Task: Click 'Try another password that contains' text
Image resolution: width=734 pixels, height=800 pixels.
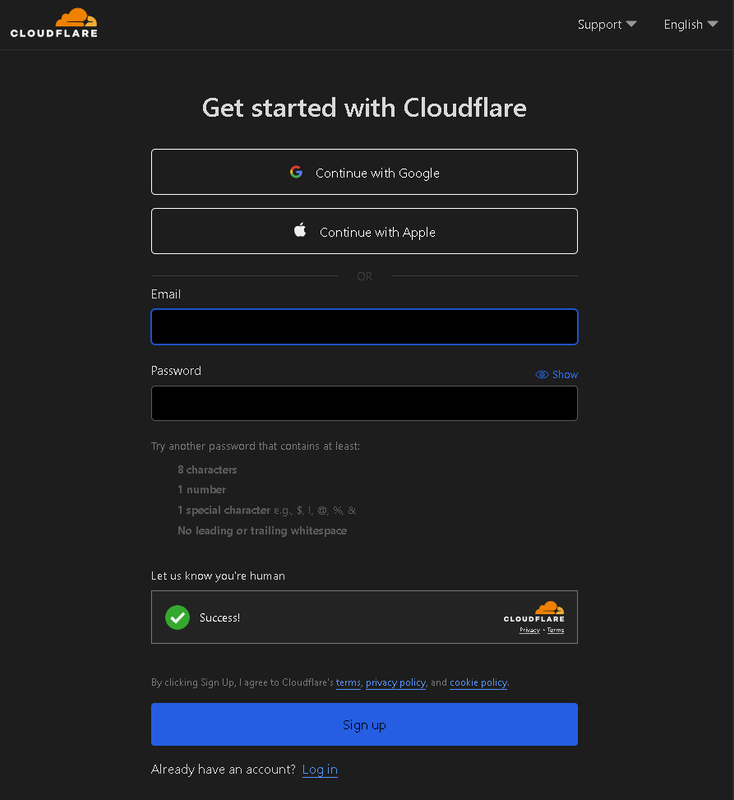Action: pos(255,446)
